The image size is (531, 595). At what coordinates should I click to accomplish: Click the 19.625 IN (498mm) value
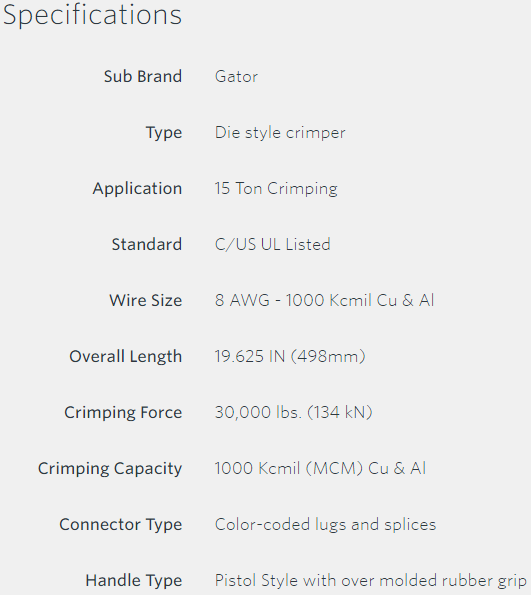[290, 357]
